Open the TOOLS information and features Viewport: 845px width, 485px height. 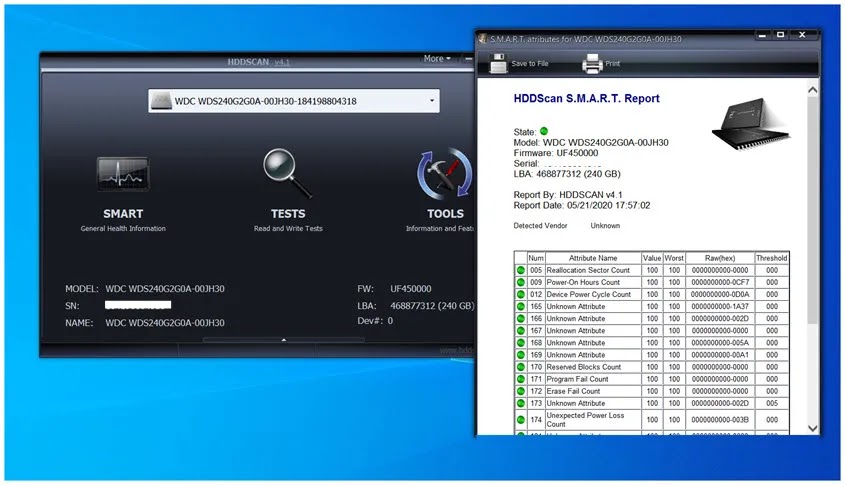click(443, 191)
